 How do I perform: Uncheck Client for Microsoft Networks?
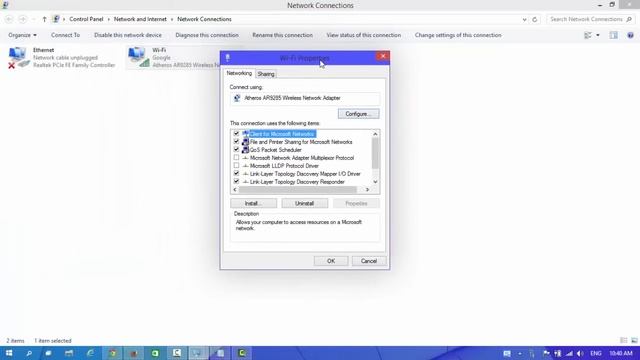point(236,134)
